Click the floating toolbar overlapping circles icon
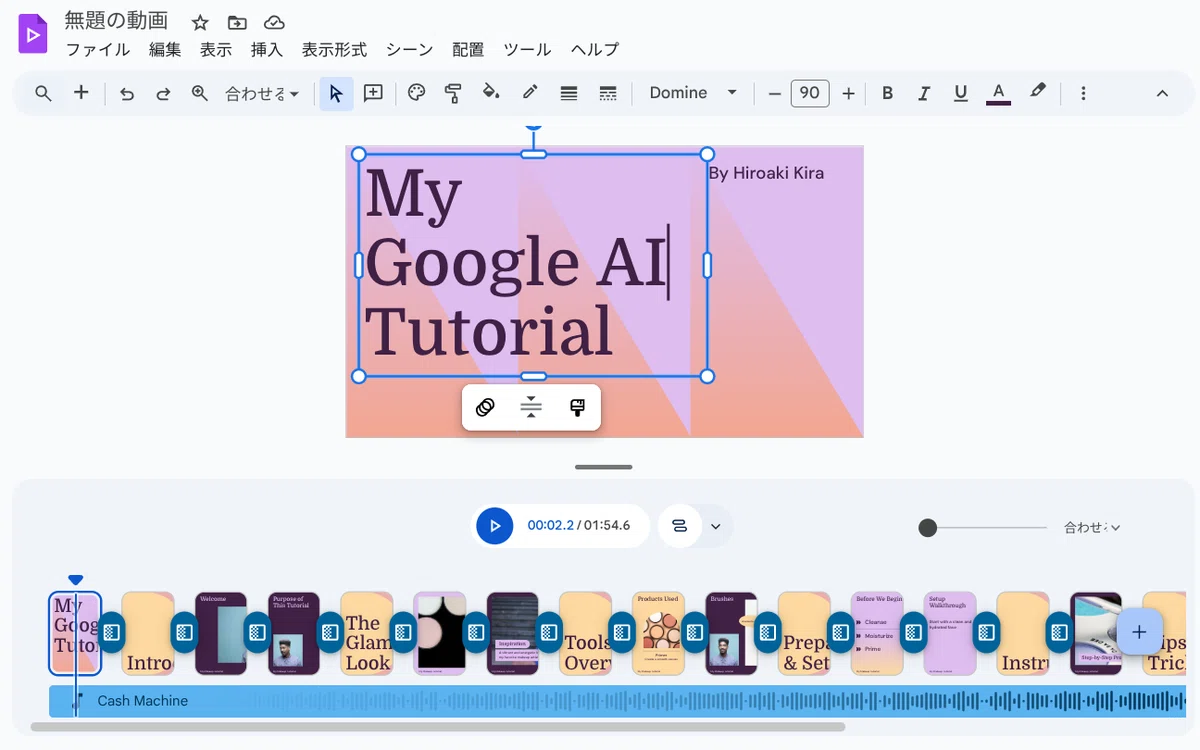Screen dimensions: 1200x750 point(485,407)
